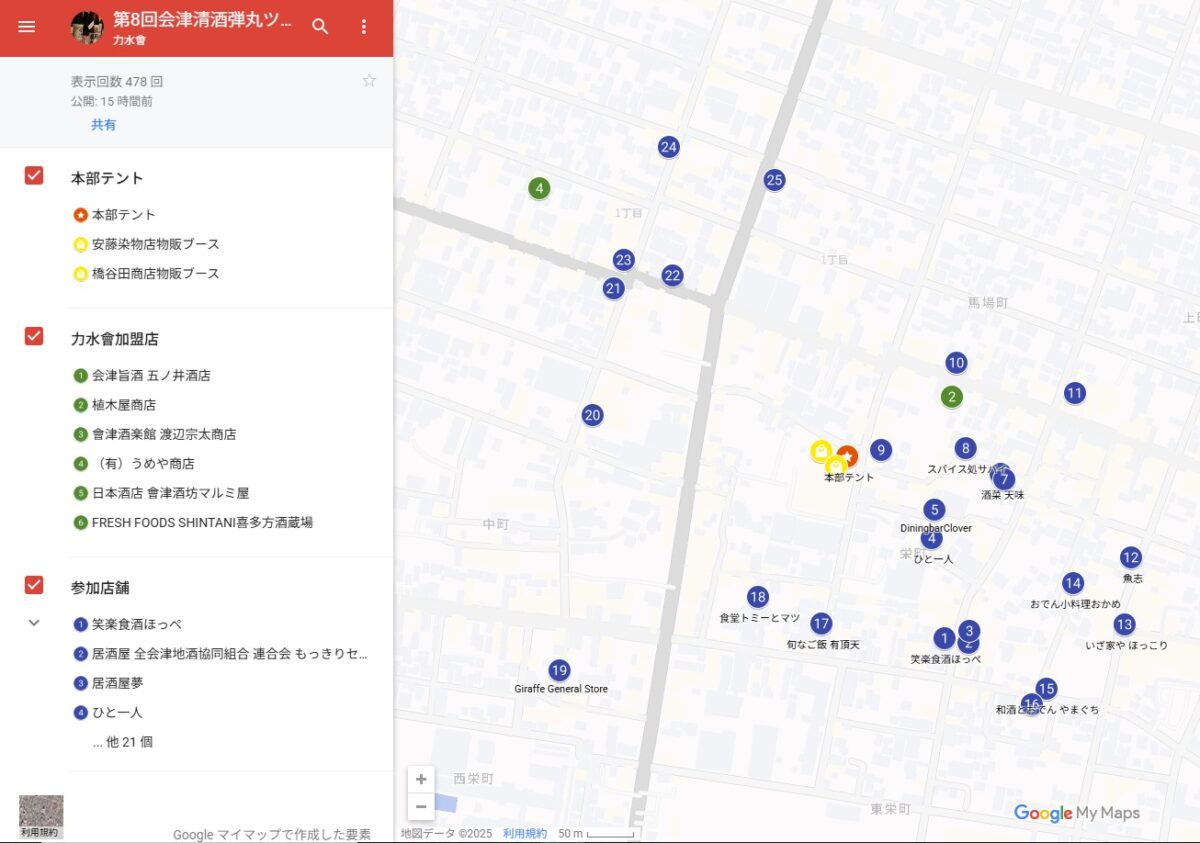Uncheck the 参加店舗 layer checkbox
1200x843 pixels.
(34, 585)
